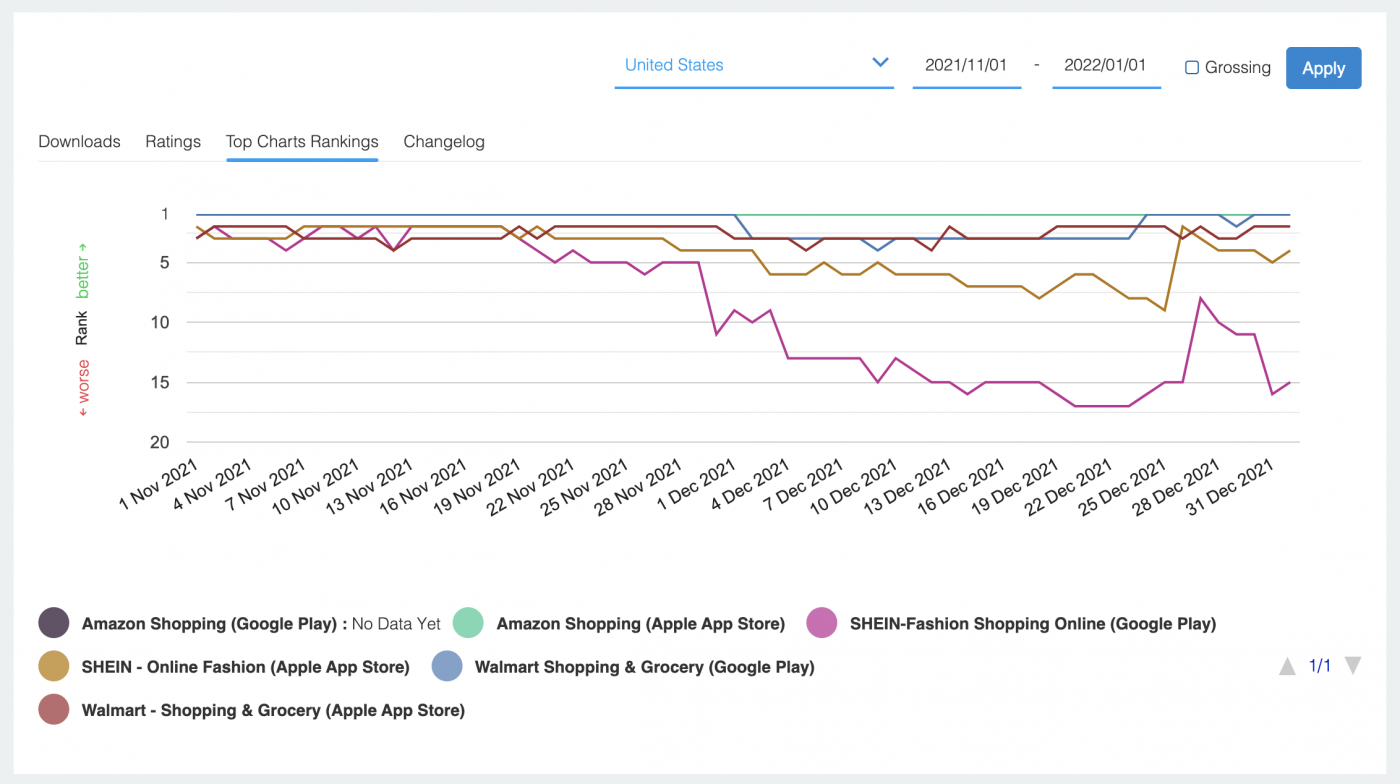Click the Amazon Shopping Google Play legend icon

pyautogui.click(x=55, y=623)
